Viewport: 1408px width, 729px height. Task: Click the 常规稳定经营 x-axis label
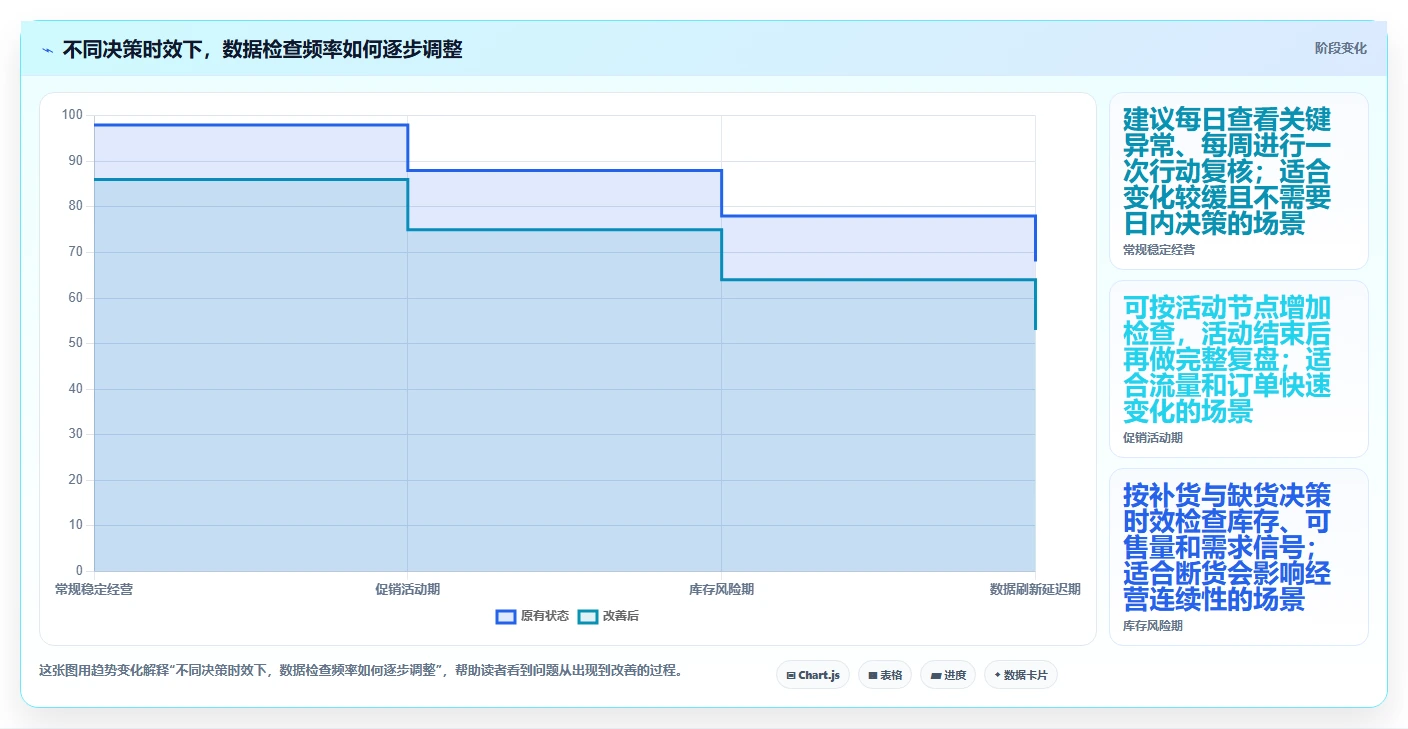click(94, 590)
